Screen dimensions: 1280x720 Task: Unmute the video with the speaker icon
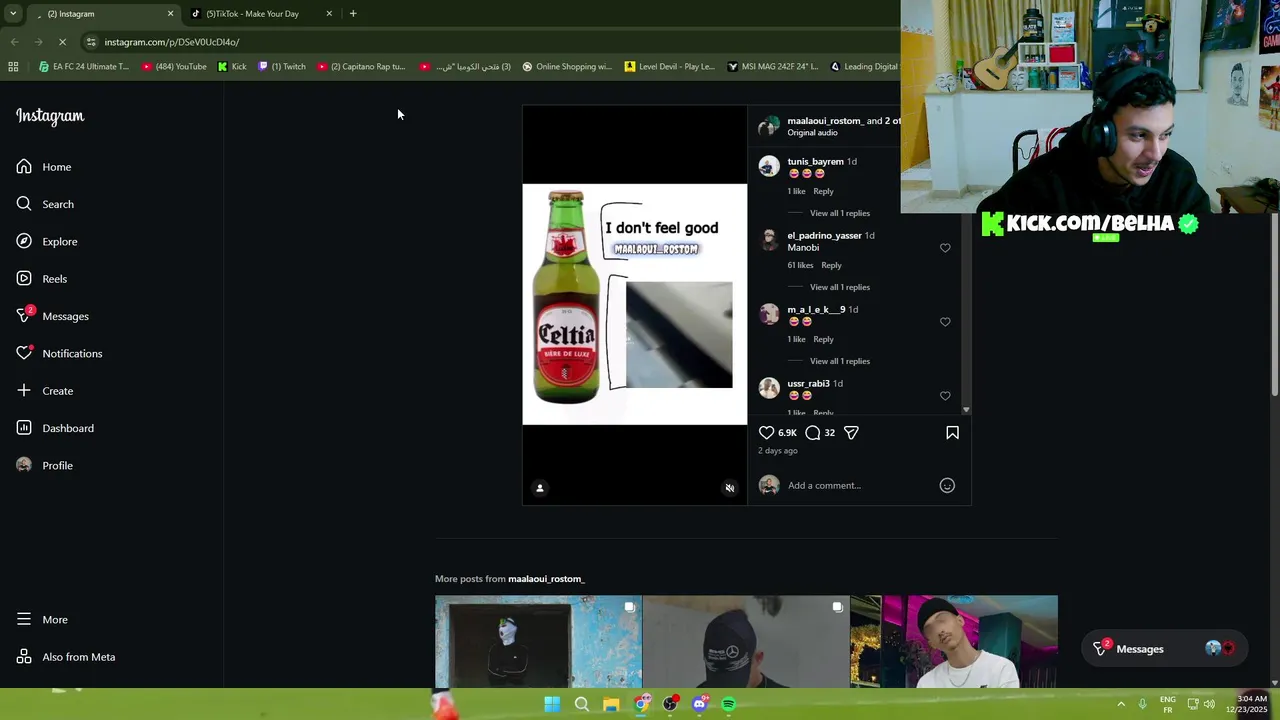click(730, 488)
